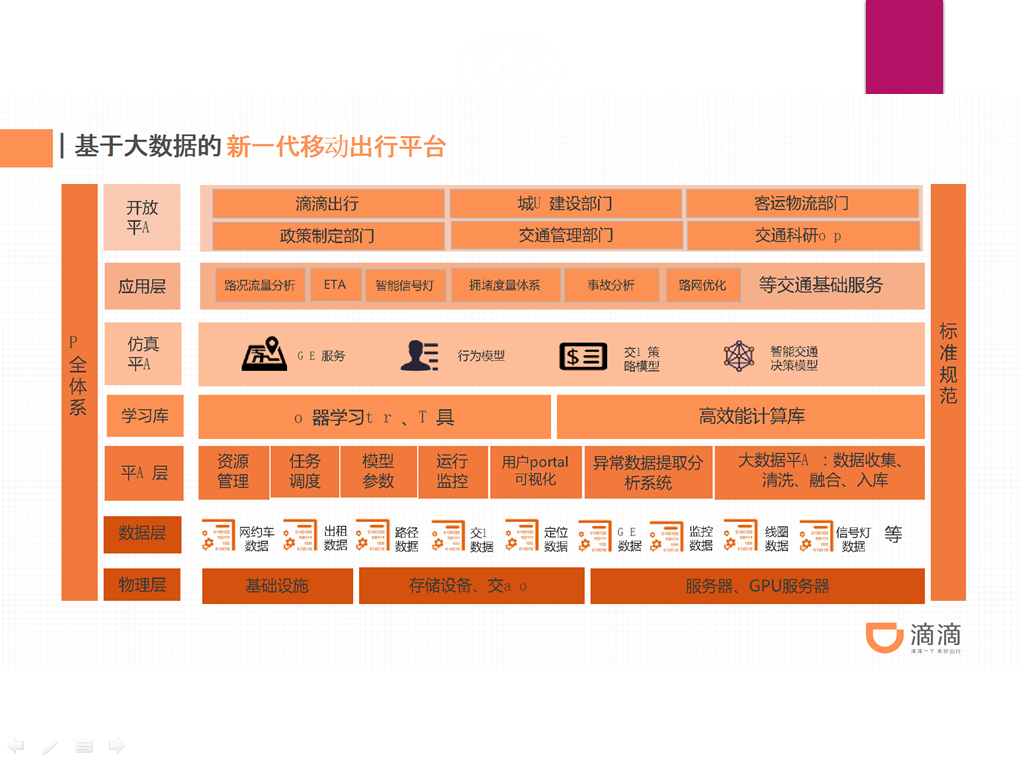The width and height of the screenshot is (1021, 766).
Task: Select the 滴滴出行 box
Action: coord(328,203)
